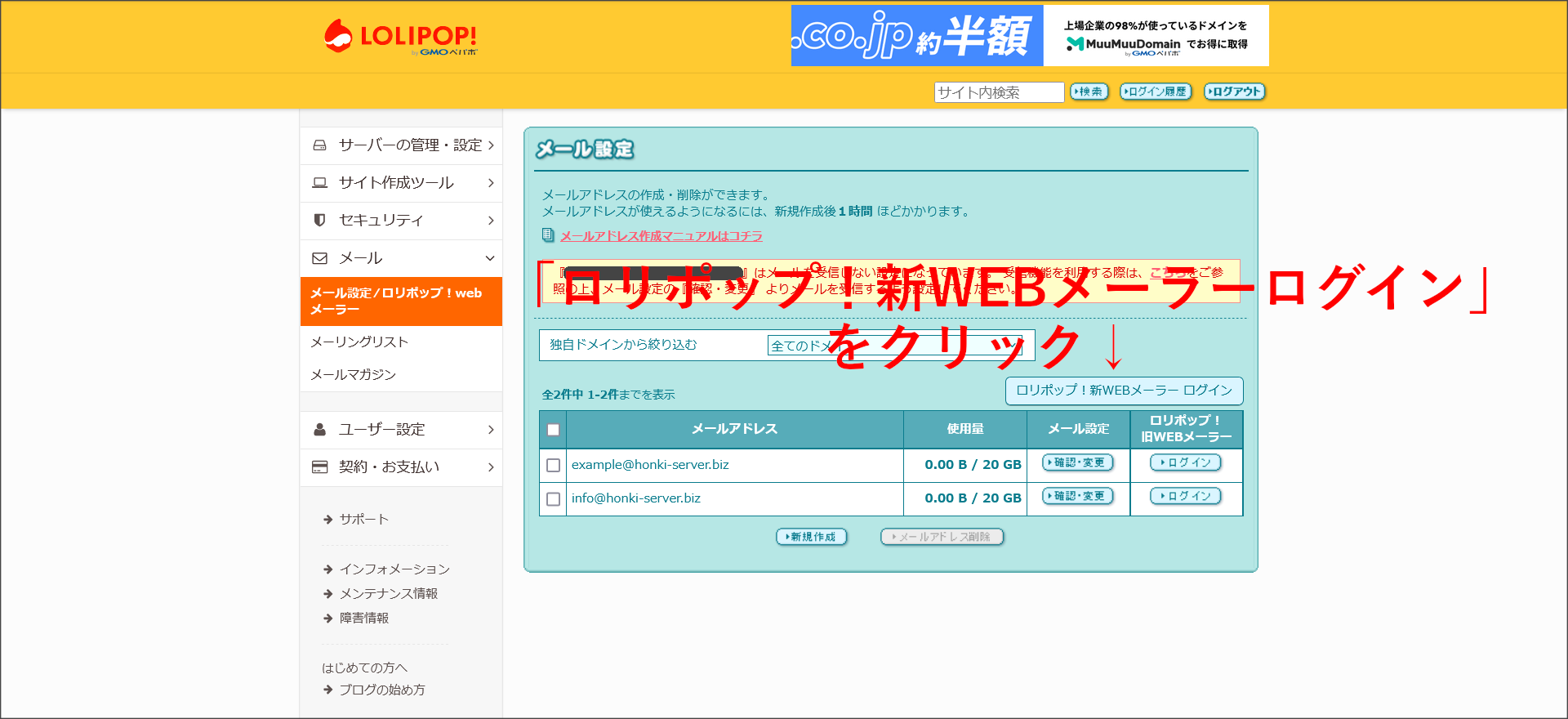Check the box for info@honki-server.biz
Screen dimensions: 1568x719
554,498
